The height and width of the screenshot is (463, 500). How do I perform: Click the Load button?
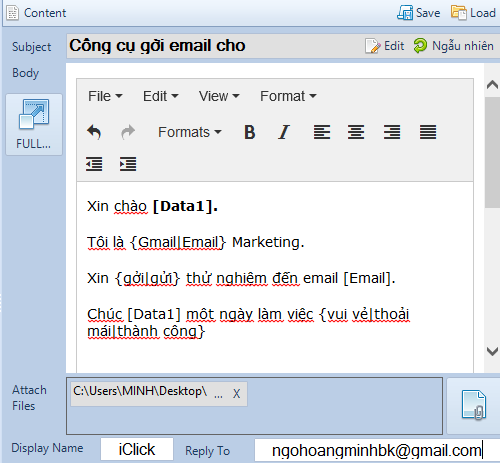tap(473, 13)
